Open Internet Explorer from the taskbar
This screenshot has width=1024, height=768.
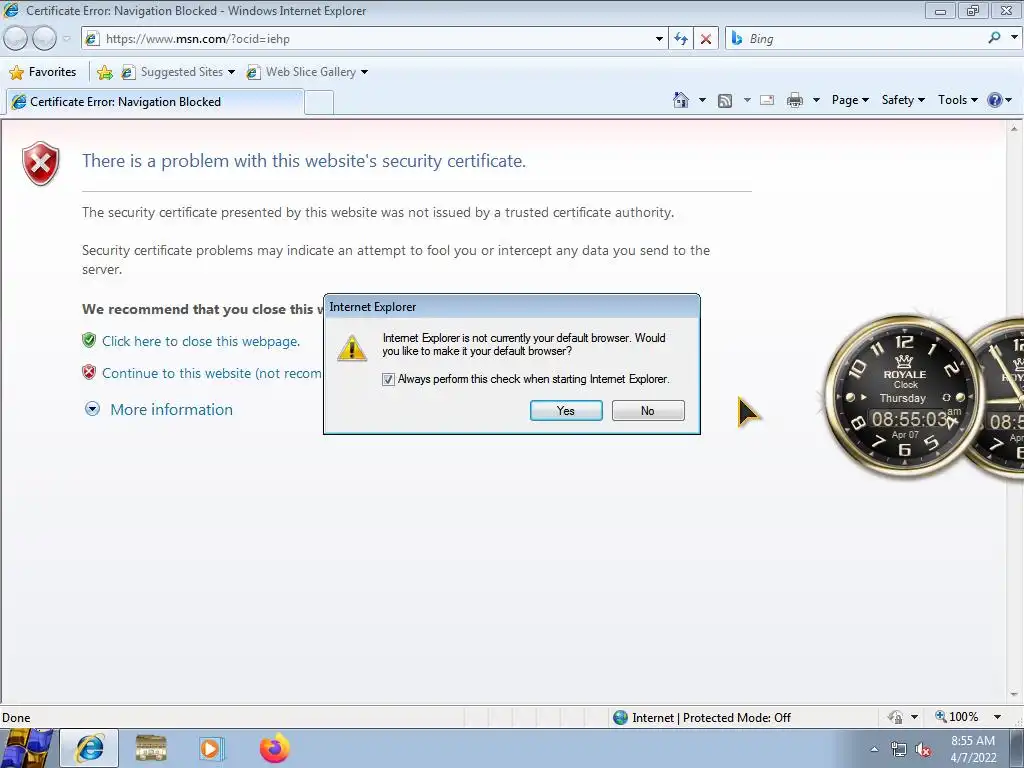tap(89, 748)
